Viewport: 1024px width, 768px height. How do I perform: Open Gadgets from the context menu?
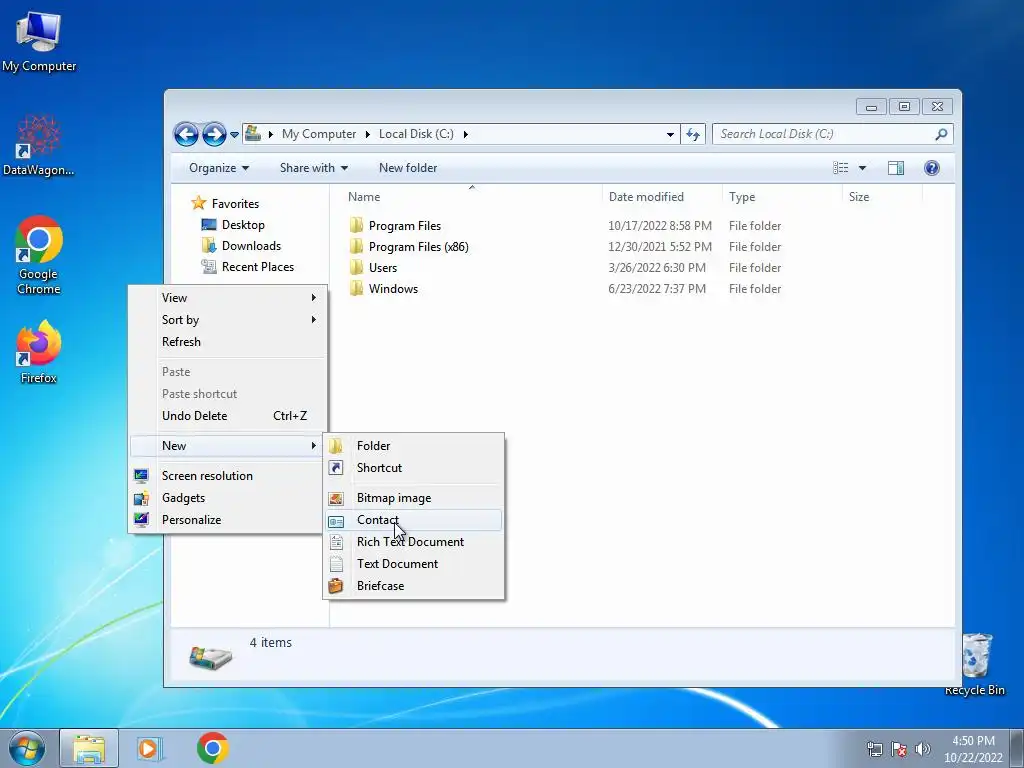point(227,498)
